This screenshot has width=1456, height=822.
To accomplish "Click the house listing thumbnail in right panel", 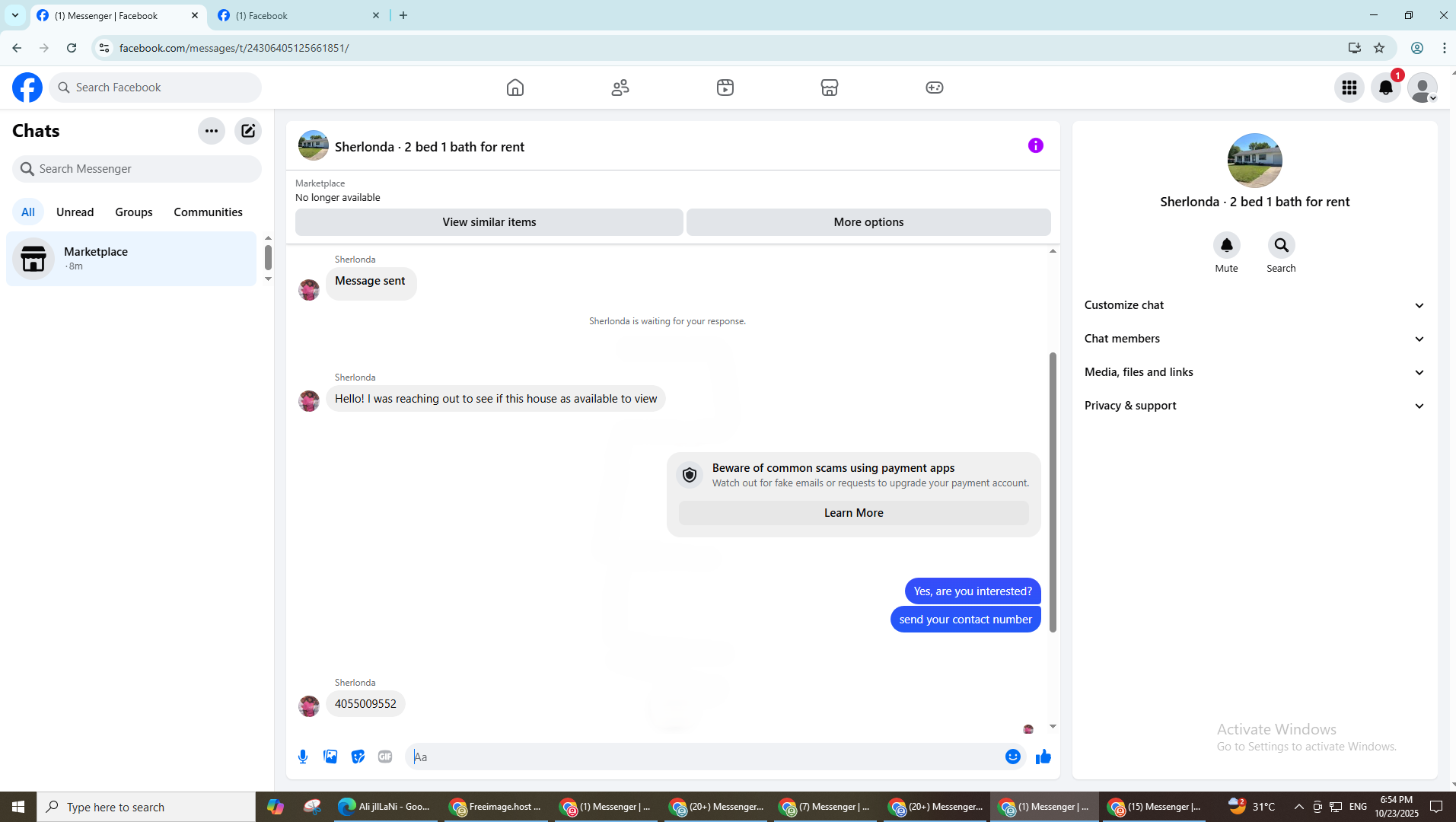I will click(x=1254, y=161).
